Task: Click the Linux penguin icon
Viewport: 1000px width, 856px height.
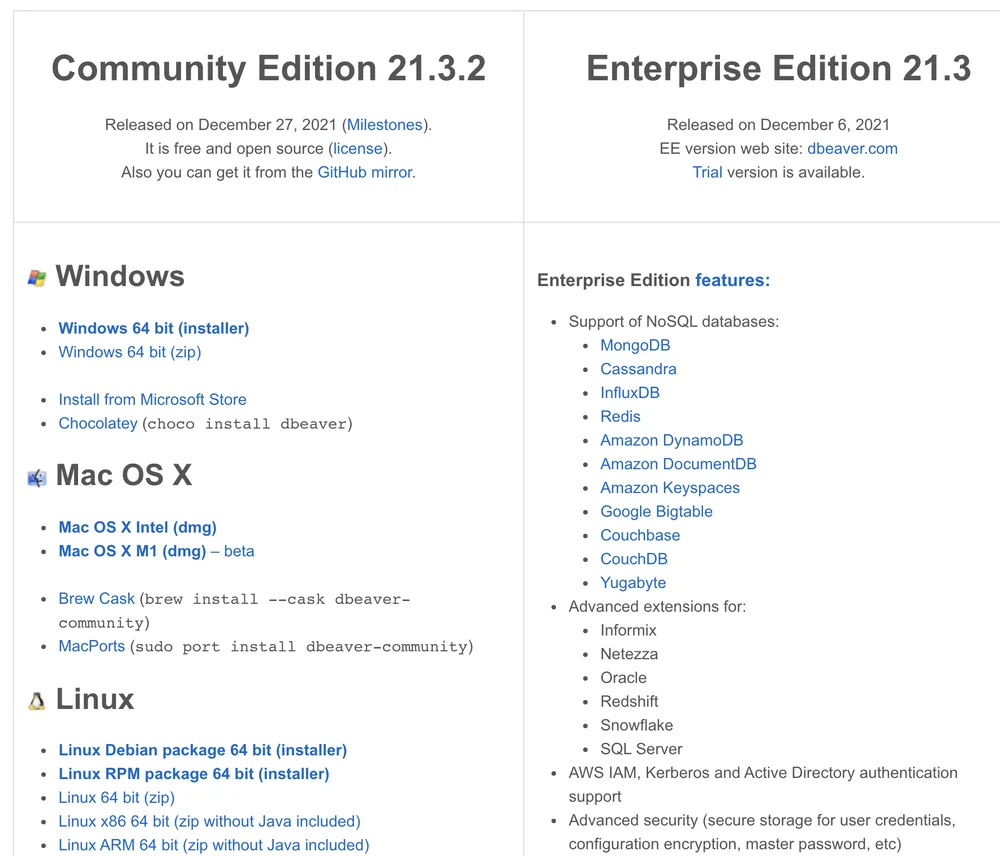Action: (37, 701)
